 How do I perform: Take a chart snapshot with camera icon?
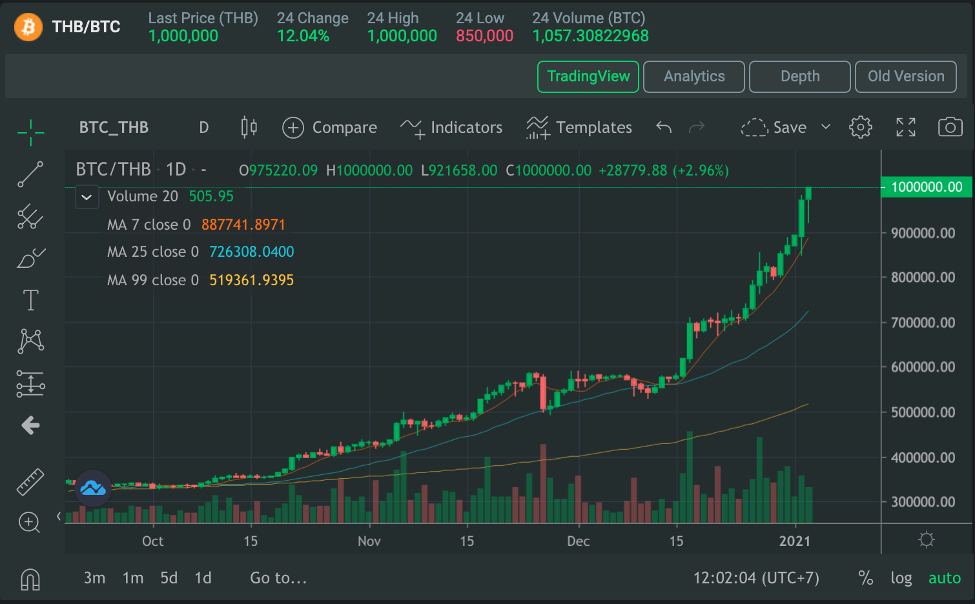pos(950,127)
